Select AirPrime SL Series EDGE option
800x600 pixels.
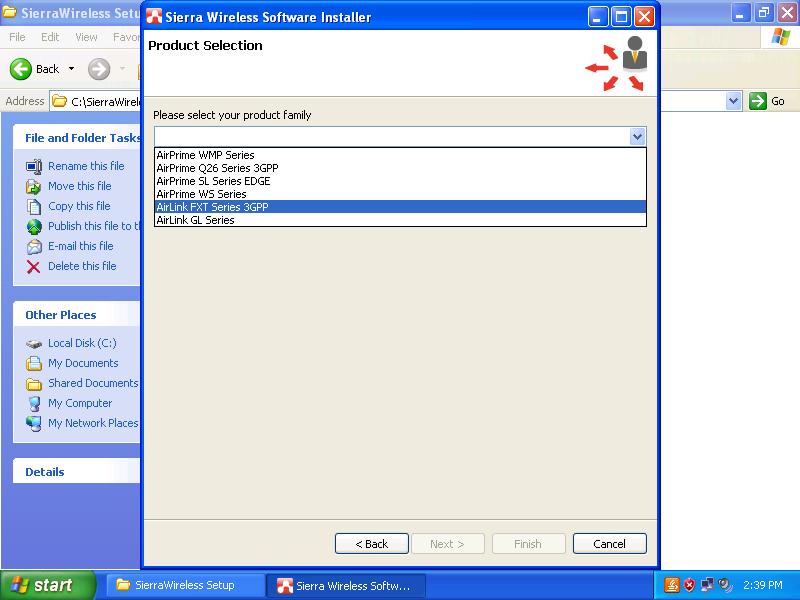point(401,181)
